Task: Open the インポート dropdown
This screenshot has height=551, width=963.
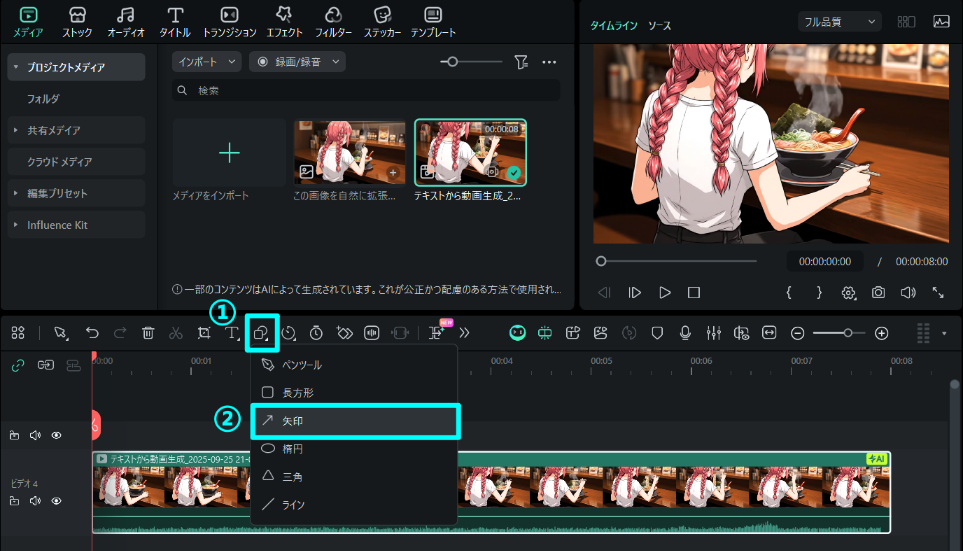Action: [206, 62]
